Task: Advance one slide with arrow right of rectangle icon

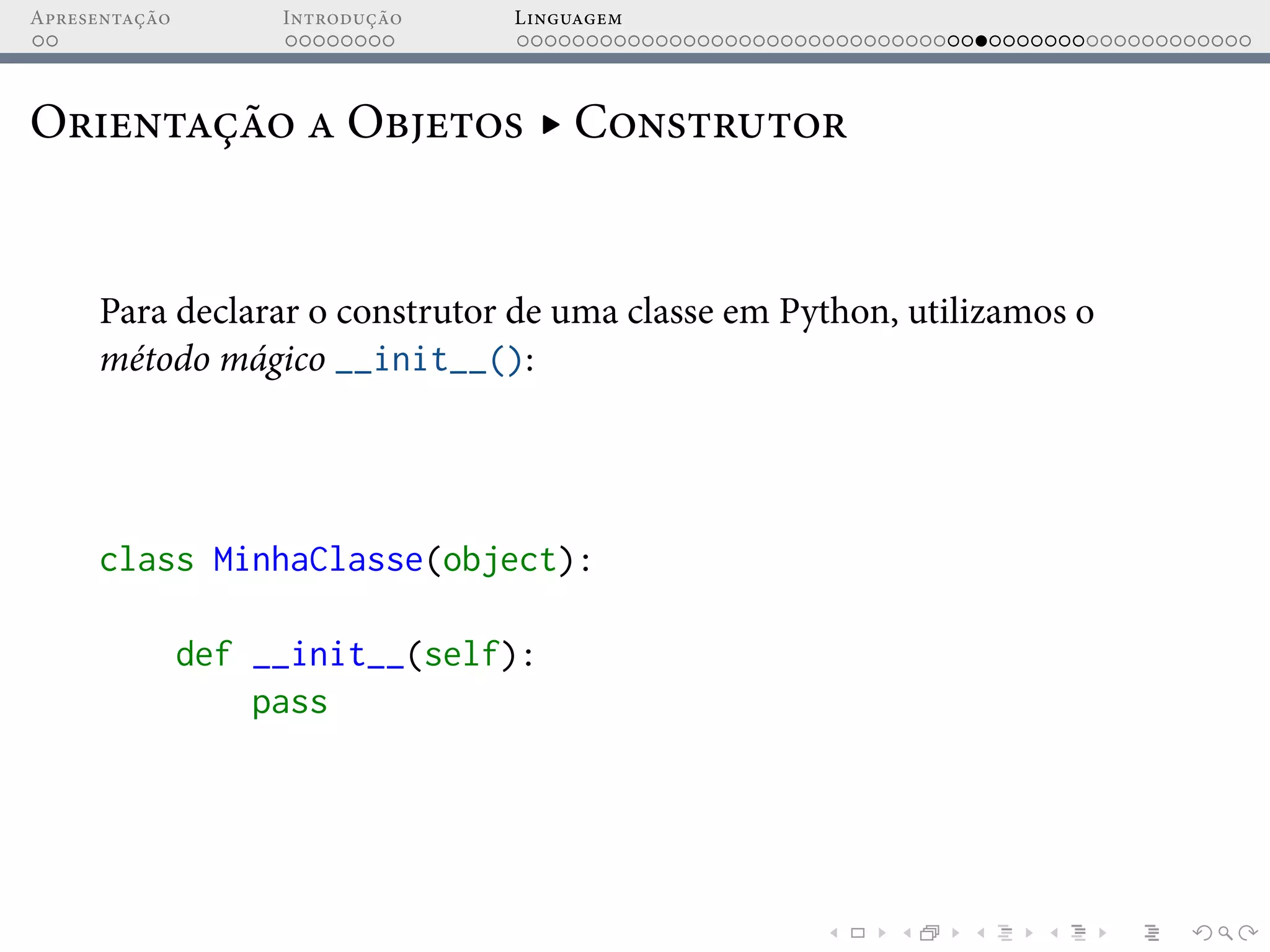Action: click(882, 933)
